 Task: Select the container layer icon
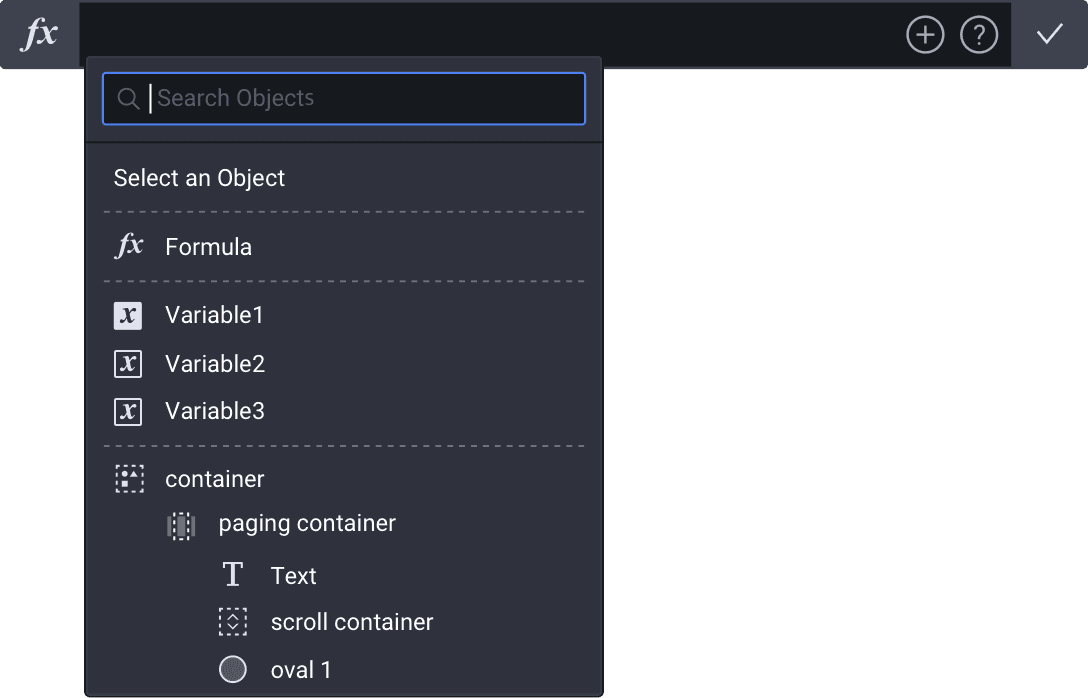pos(129,478)
